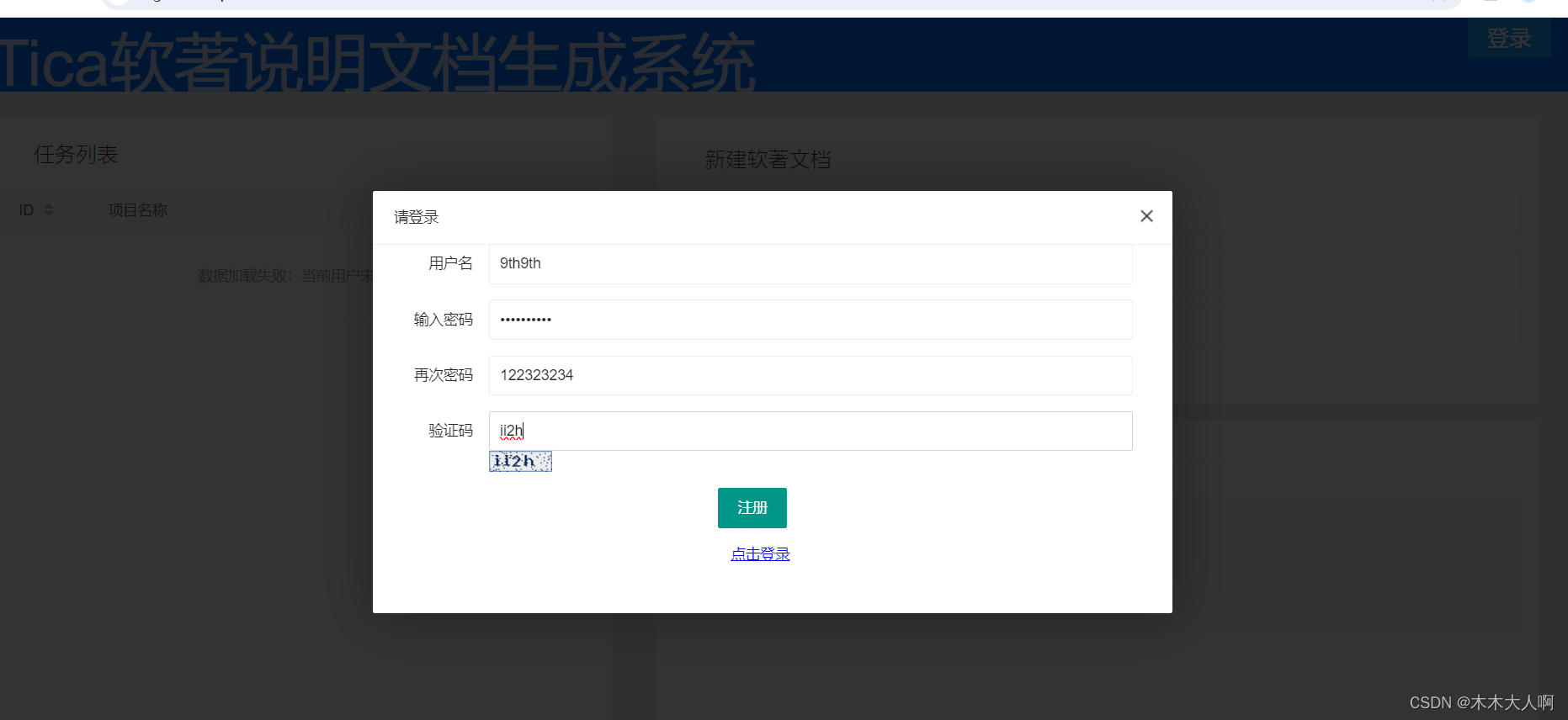Click the 验证码 input field with ii2h
1568x720 pixels.
811,431
